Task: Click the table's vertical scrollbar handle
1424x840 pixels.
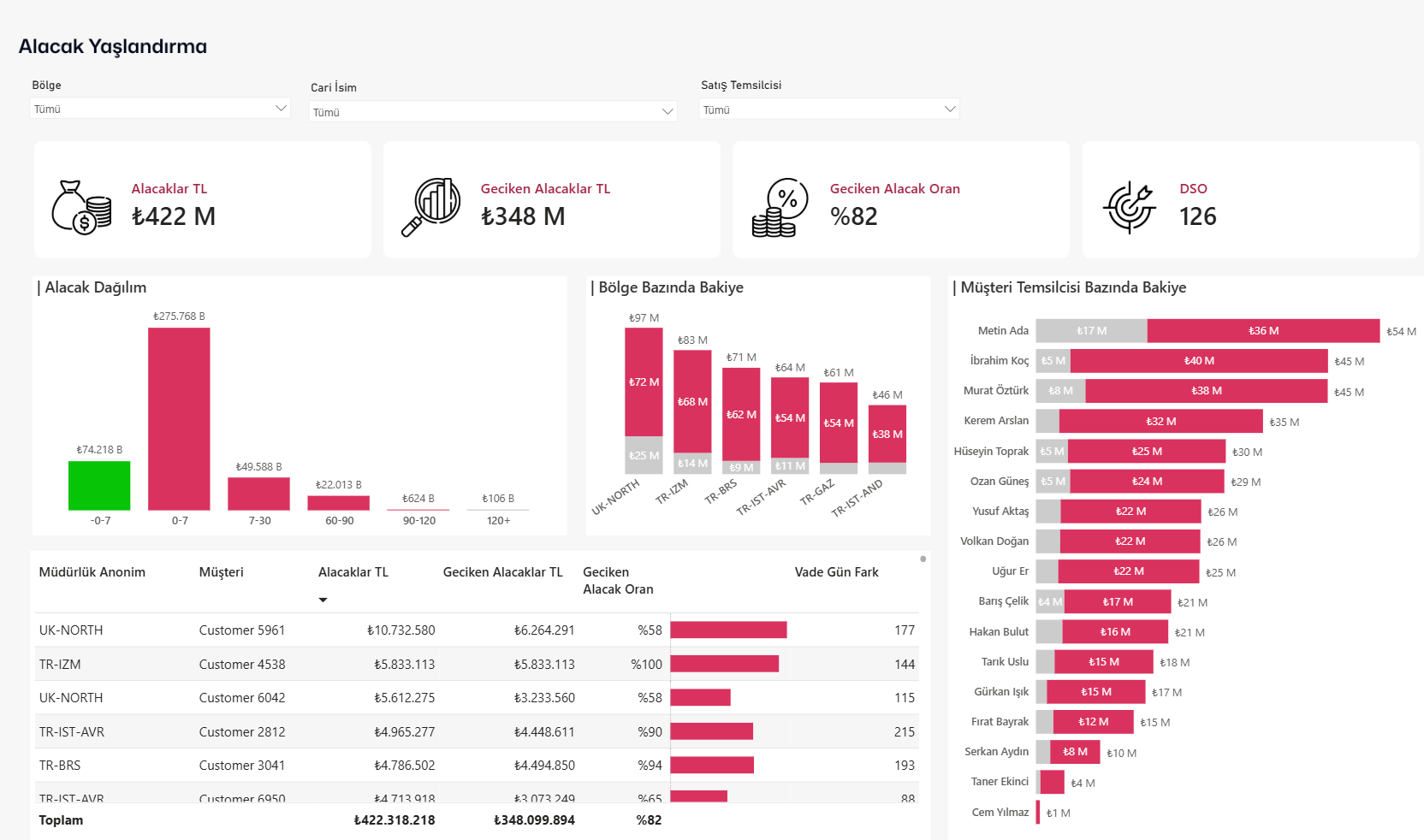Action: click(x=923, y=559)
